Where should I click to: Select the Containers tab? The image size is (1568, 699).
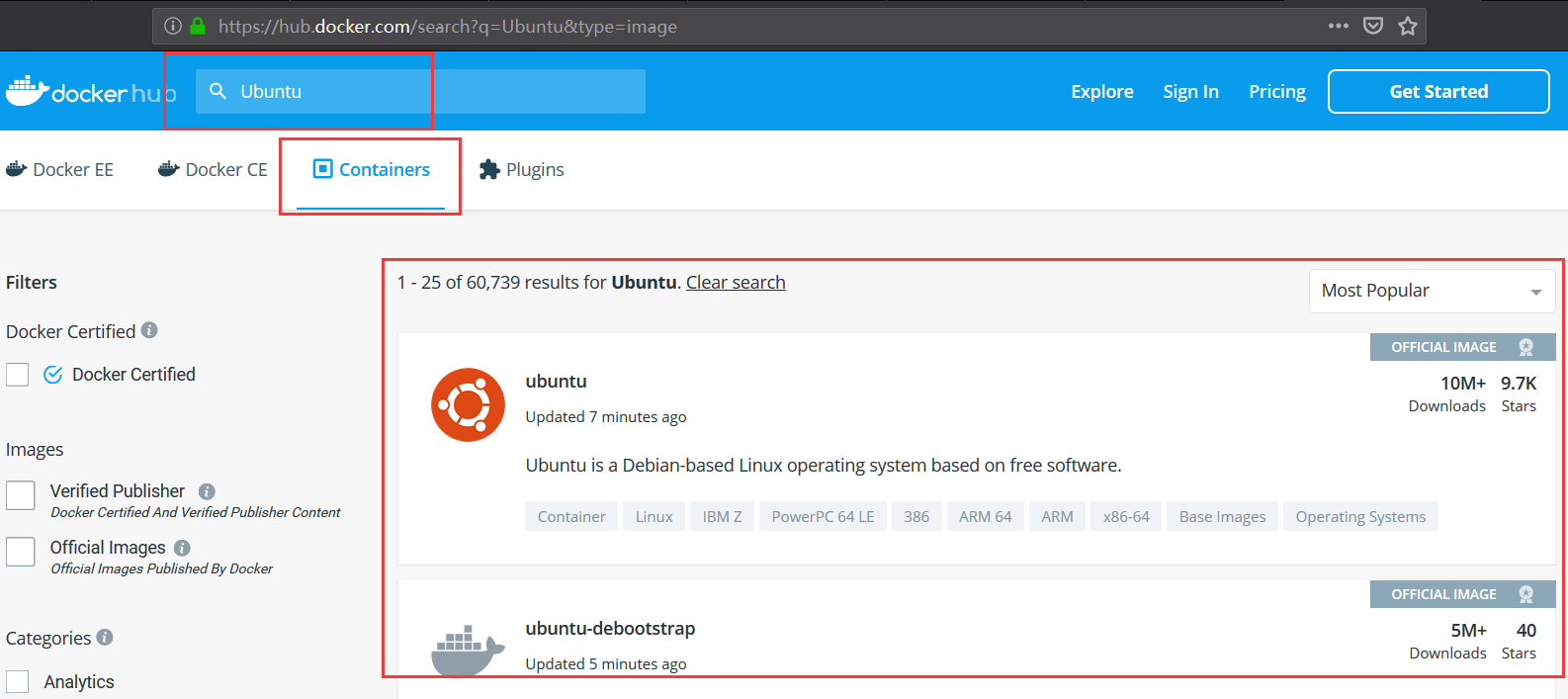click(371, 169)
